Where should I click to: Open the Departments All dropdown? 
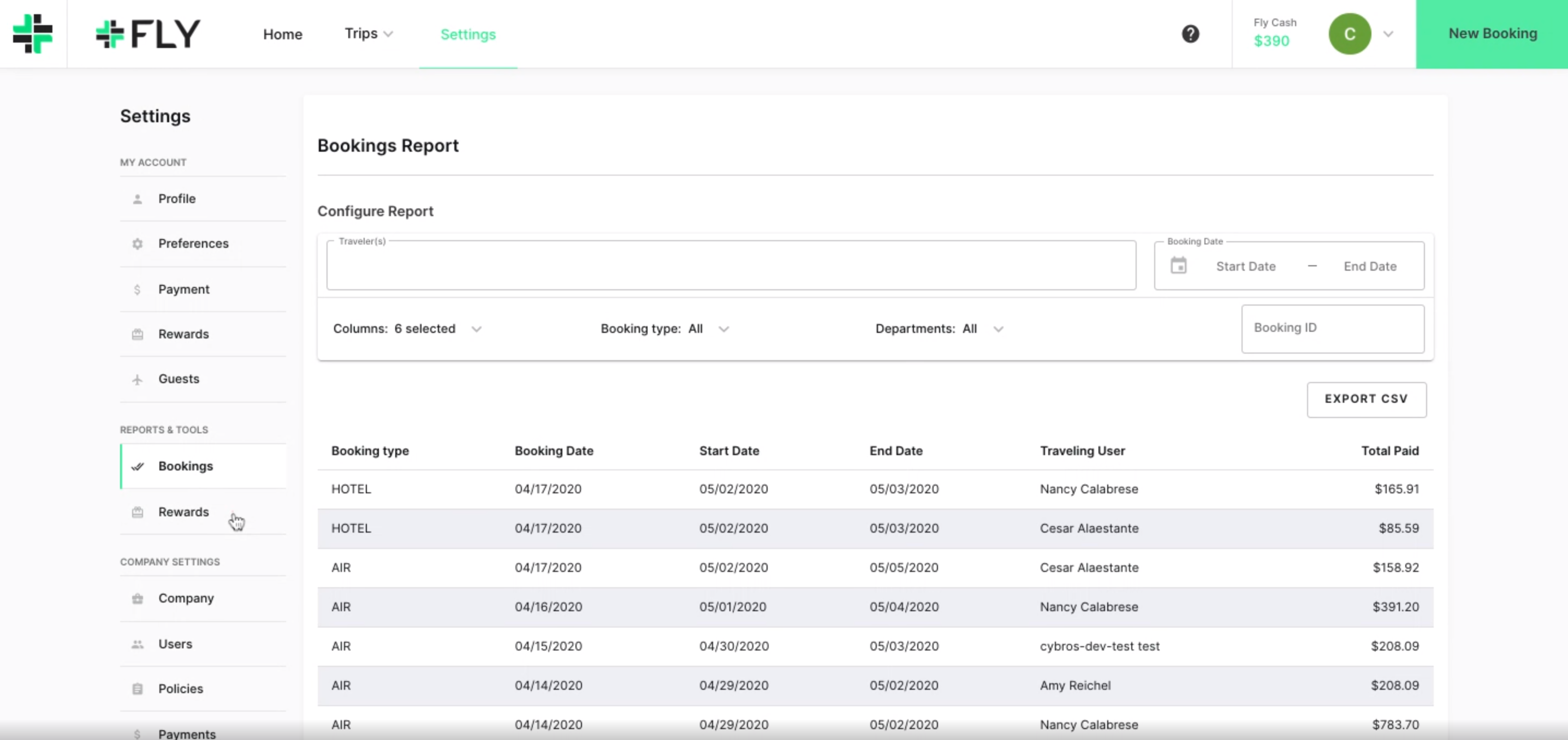coord(939,329)
